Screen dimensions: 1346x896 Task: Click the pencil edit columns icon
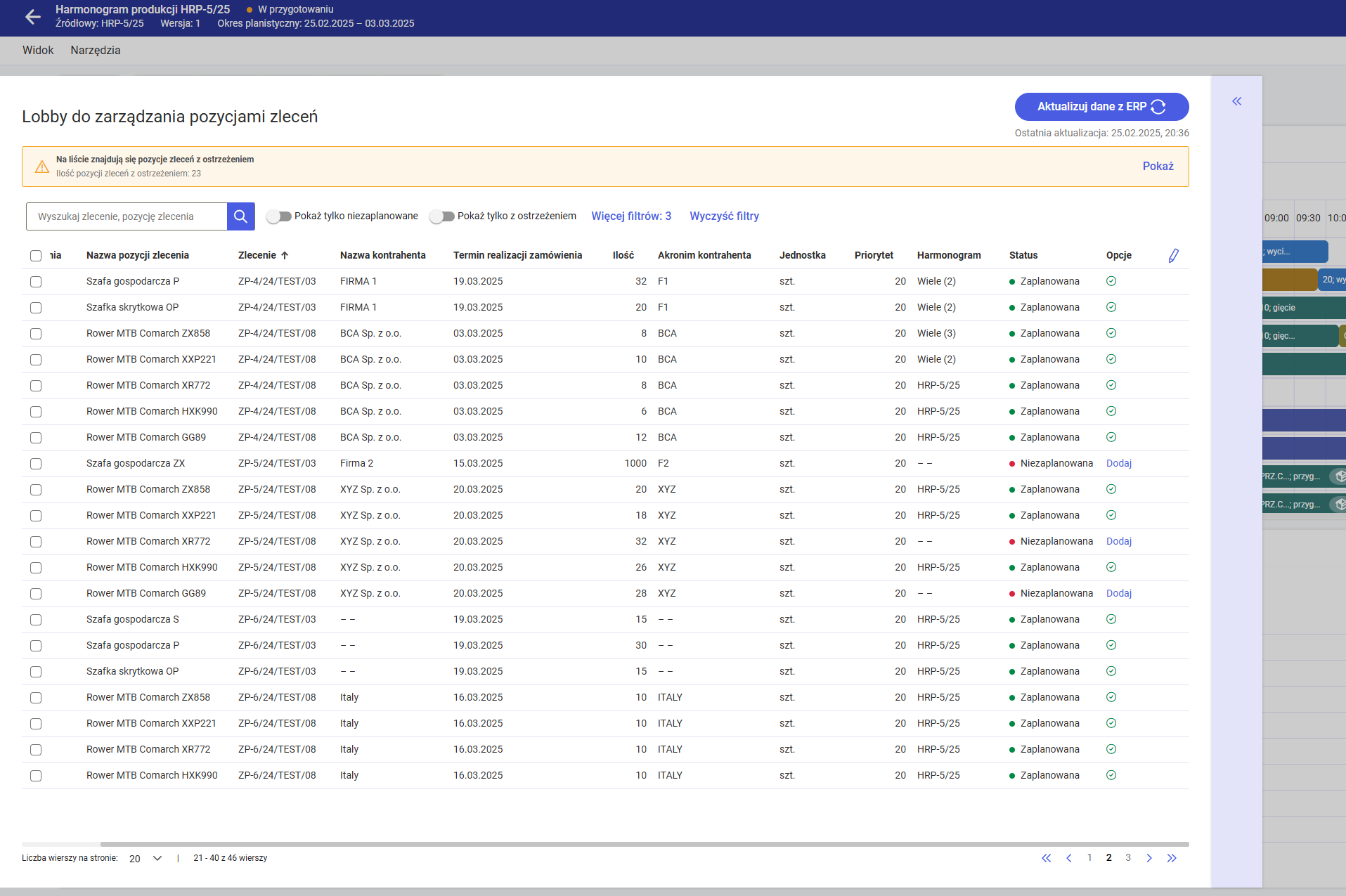point(1173,256)
